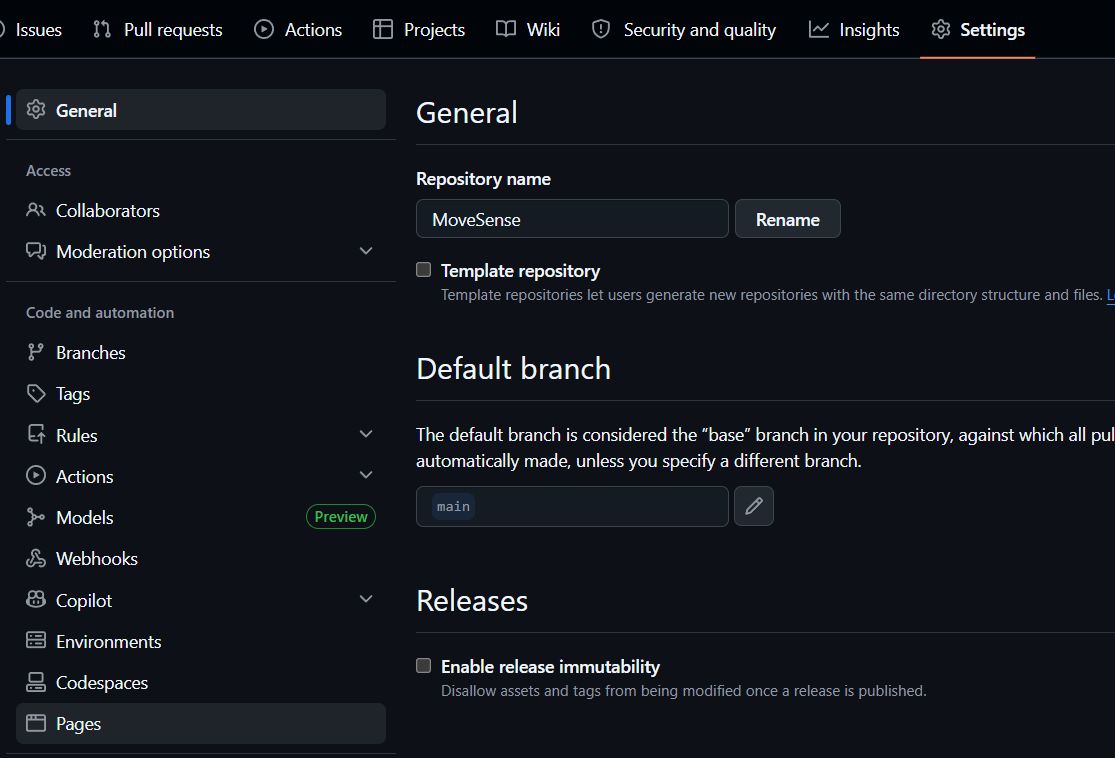This screenshot has height=758, width=1115.
Task: Expand the sidebar Actions chevron
Action: [366, 476]
